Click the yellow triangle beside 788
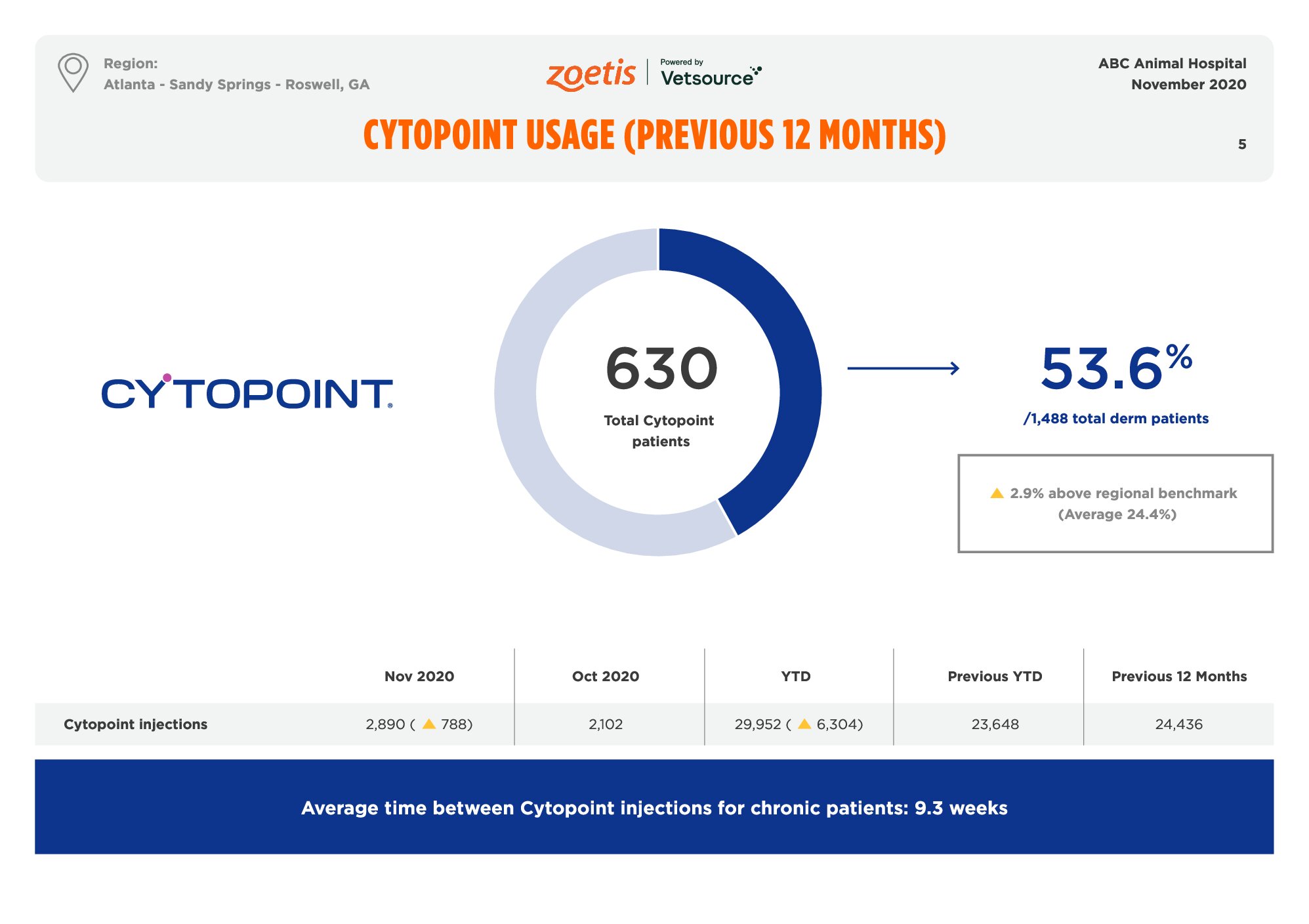 pos(429,724)
